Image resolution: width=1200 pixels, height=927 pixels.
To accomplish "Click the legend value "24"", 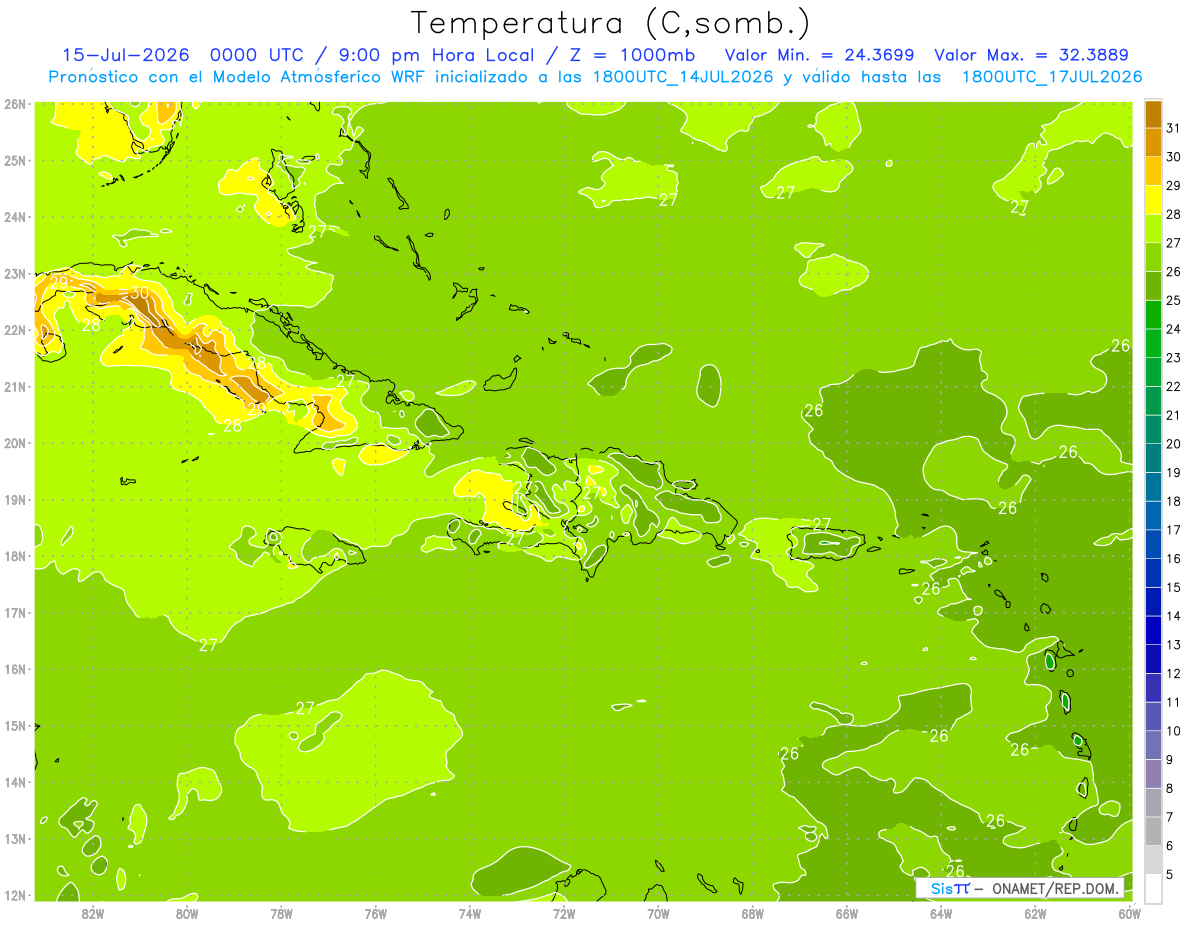I will pos(1173,329).
